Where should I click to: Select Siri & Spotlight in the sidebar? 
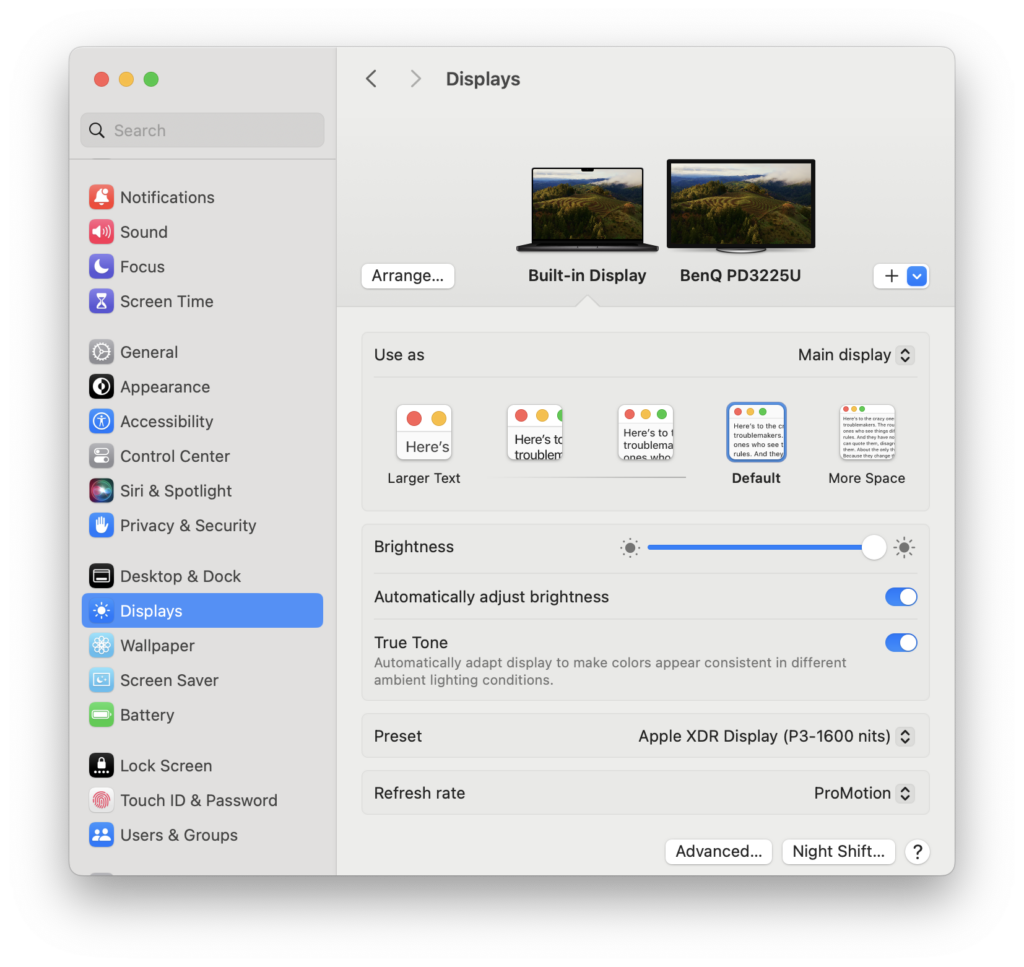202,490
